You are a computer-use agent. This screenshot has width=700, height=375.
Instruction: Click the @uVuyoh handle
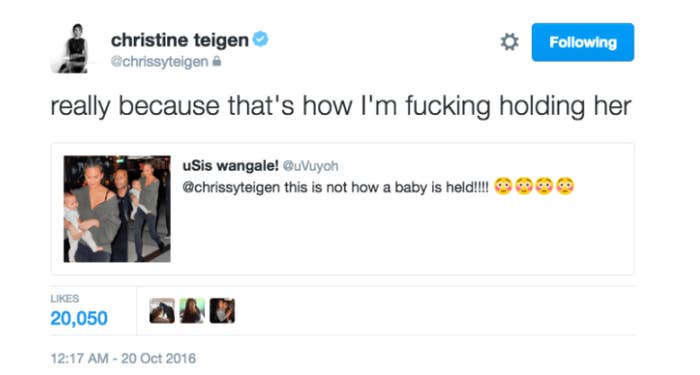pos(310,166)
